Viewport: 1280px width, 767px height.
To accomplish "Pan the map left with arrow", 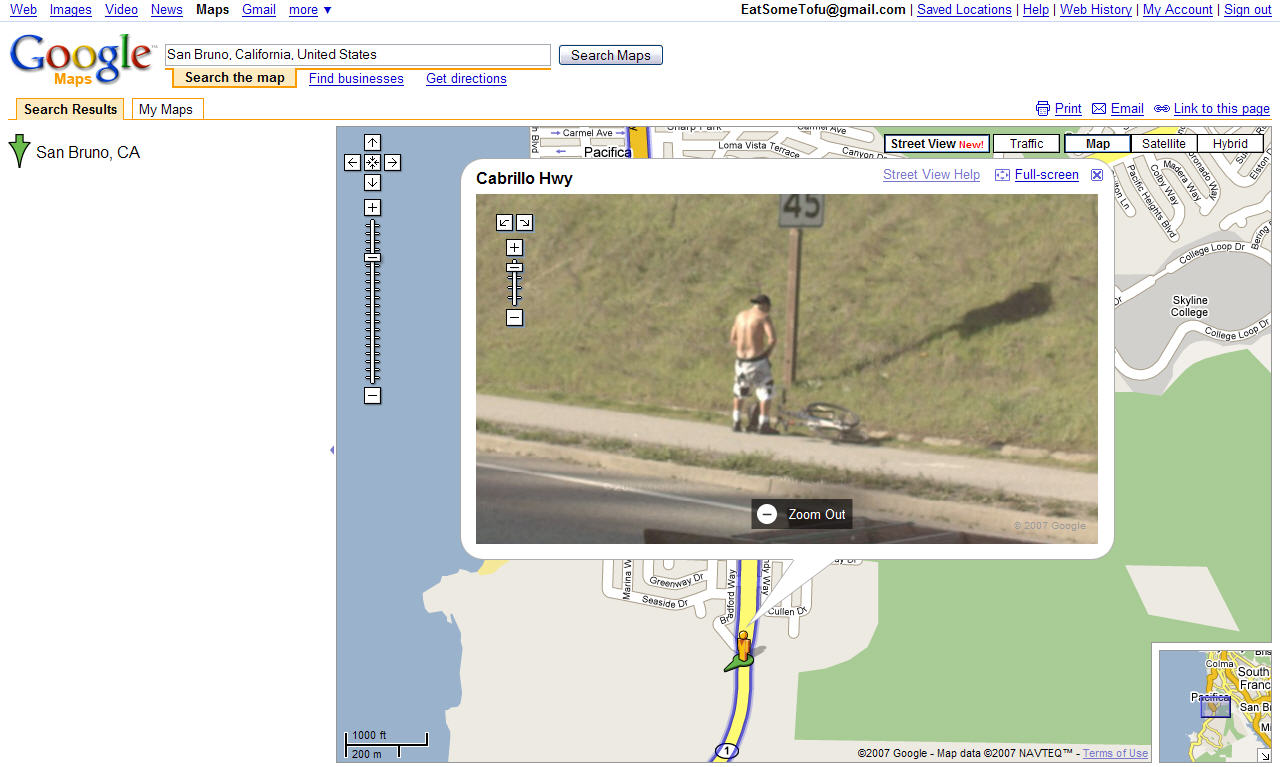I will pos(352,162).
